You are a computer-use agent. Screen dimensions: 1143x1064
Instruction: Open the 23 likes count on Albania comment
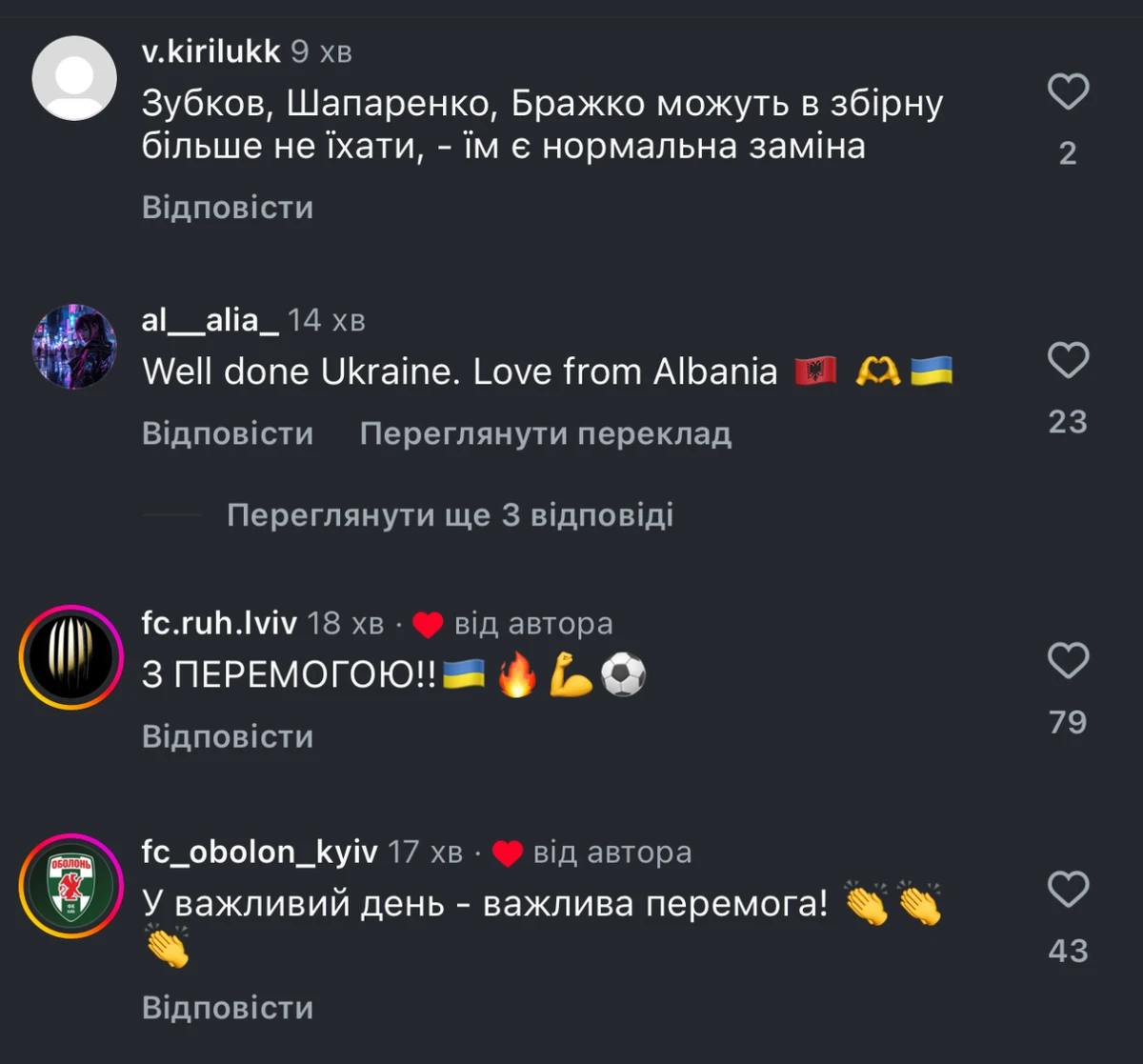pyautogui.click(x=1068, y=422)
